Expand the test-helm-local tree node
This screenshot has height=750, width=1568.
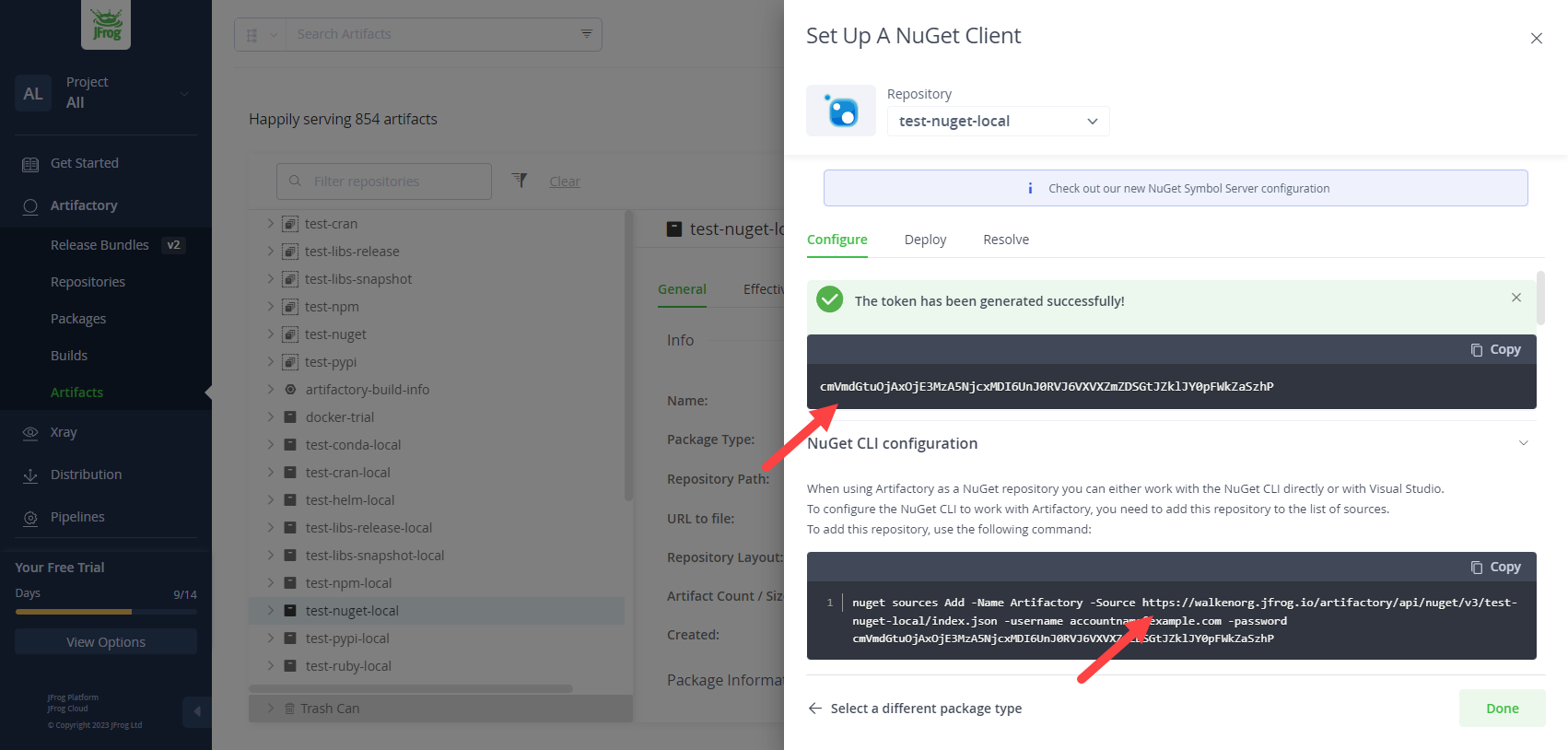(x=270, y=500)
